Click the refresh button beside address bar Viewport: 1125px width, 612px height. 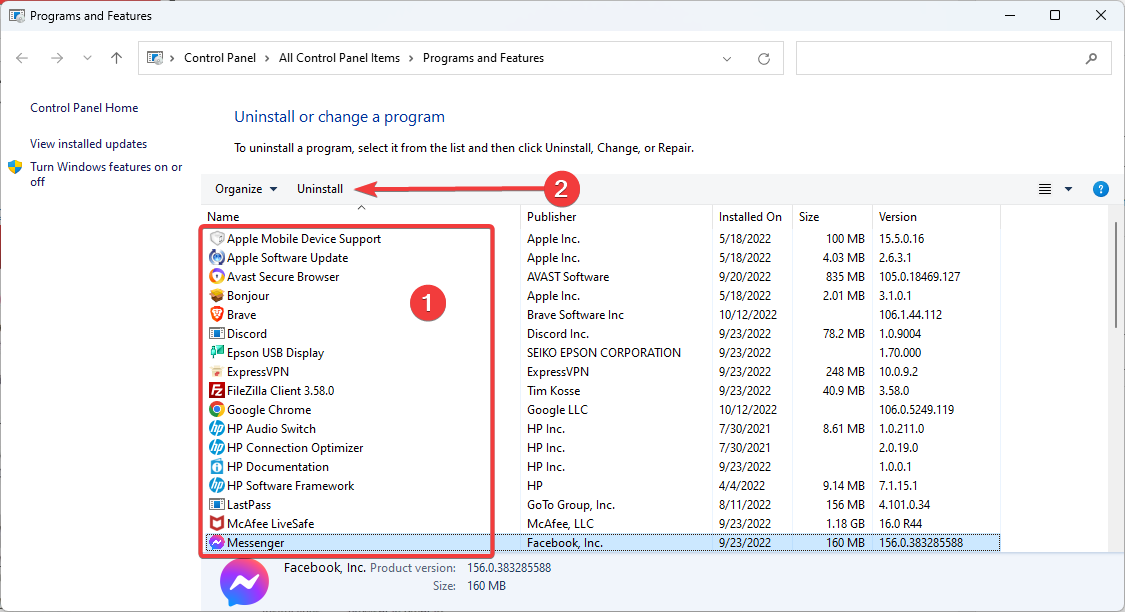[x=764, y=58]
